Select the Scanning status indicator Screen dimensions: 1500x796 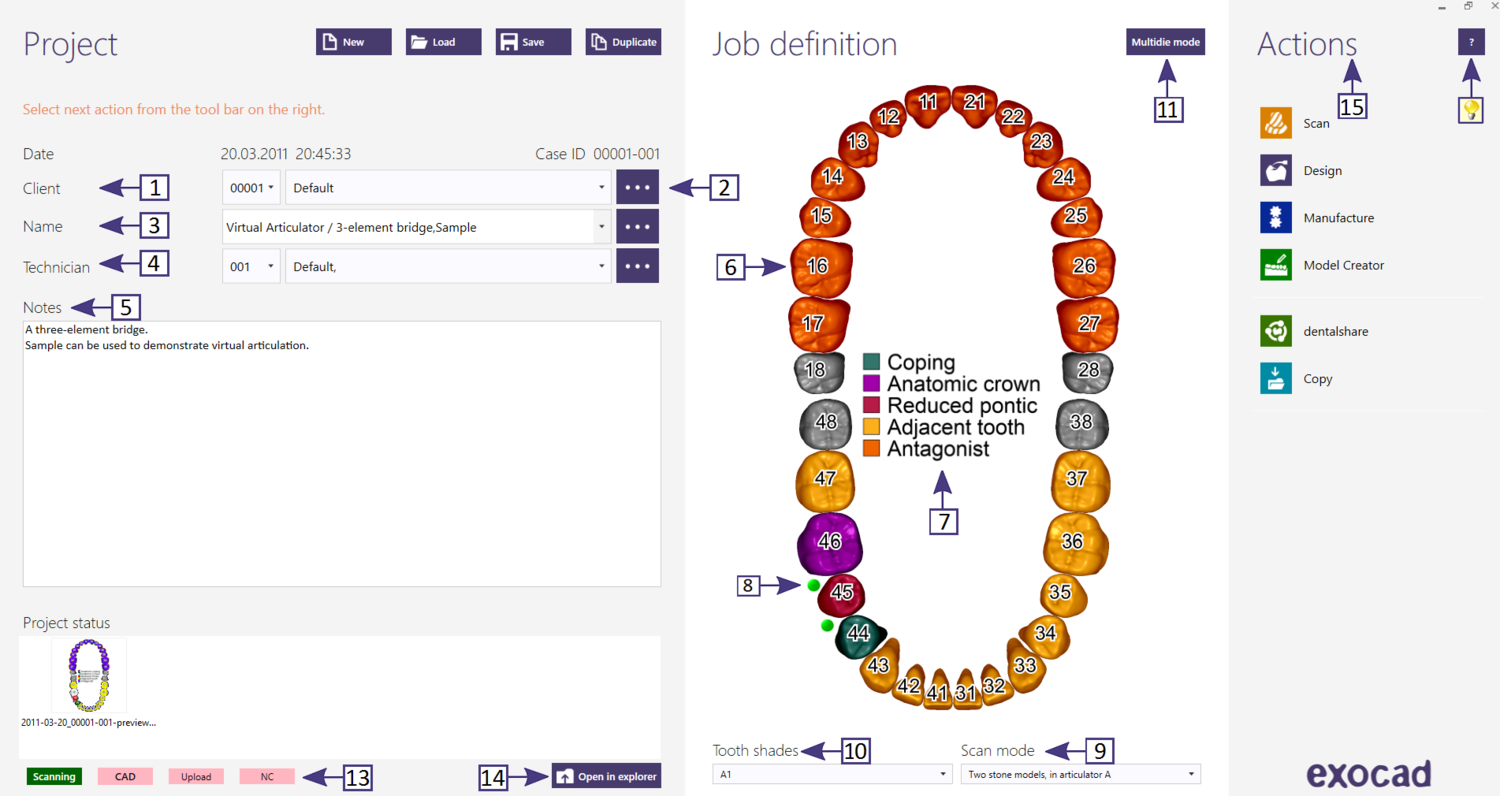click(x=54, y=777)
